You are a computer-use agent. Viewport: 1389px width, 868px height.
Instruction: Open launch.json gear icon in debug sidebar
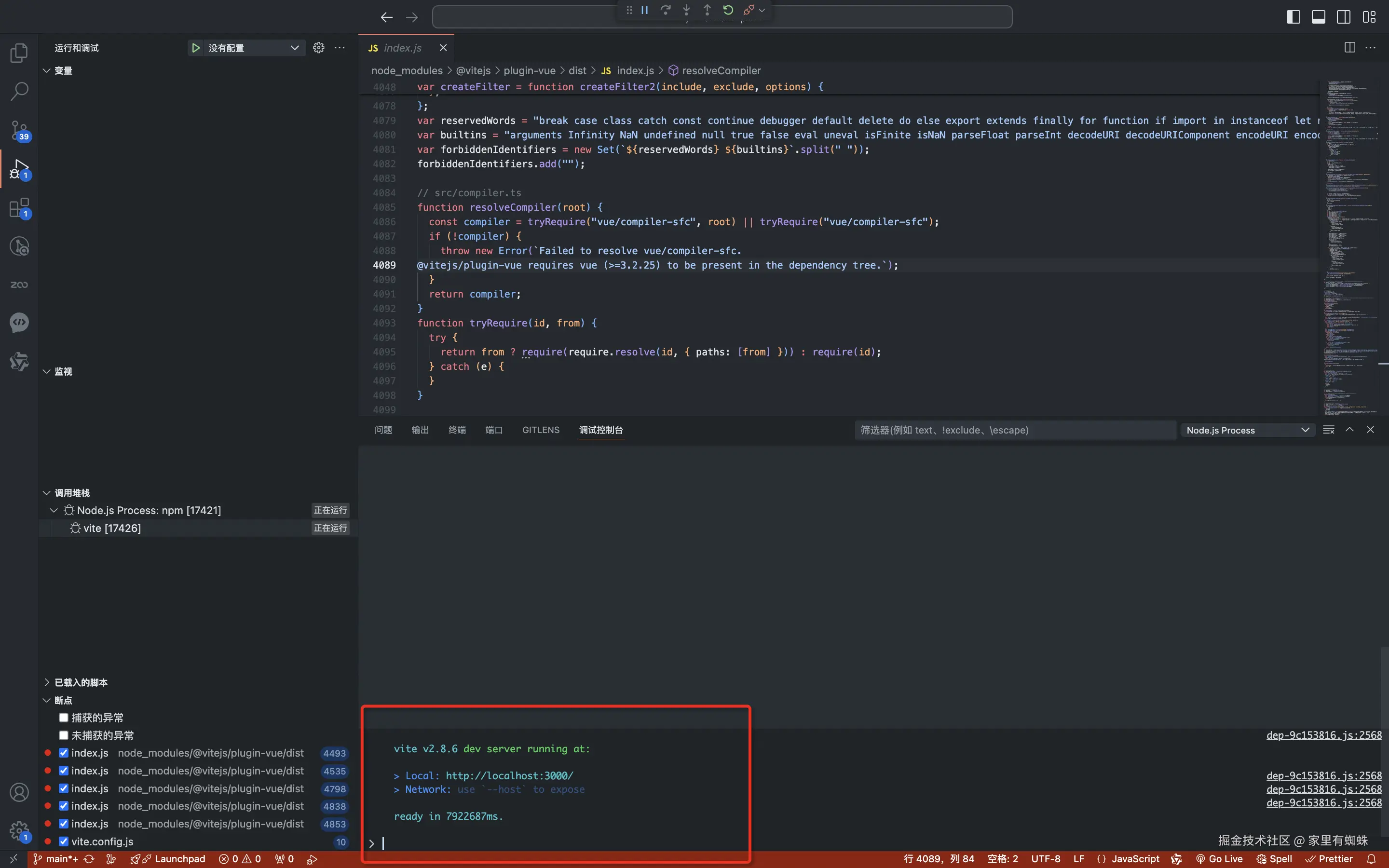click(x=318, y=48)
